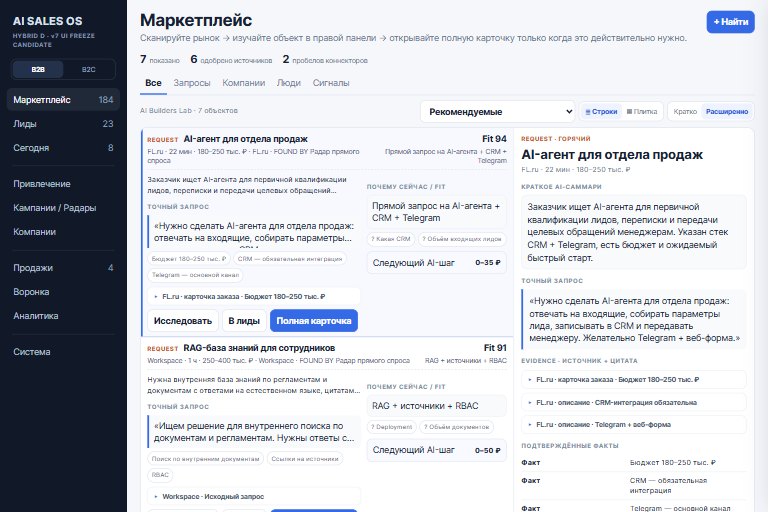Viewport: 768px width, 512px height.
Task: Click ? Объём входящих лидов chip
Action: coord(462,239)
